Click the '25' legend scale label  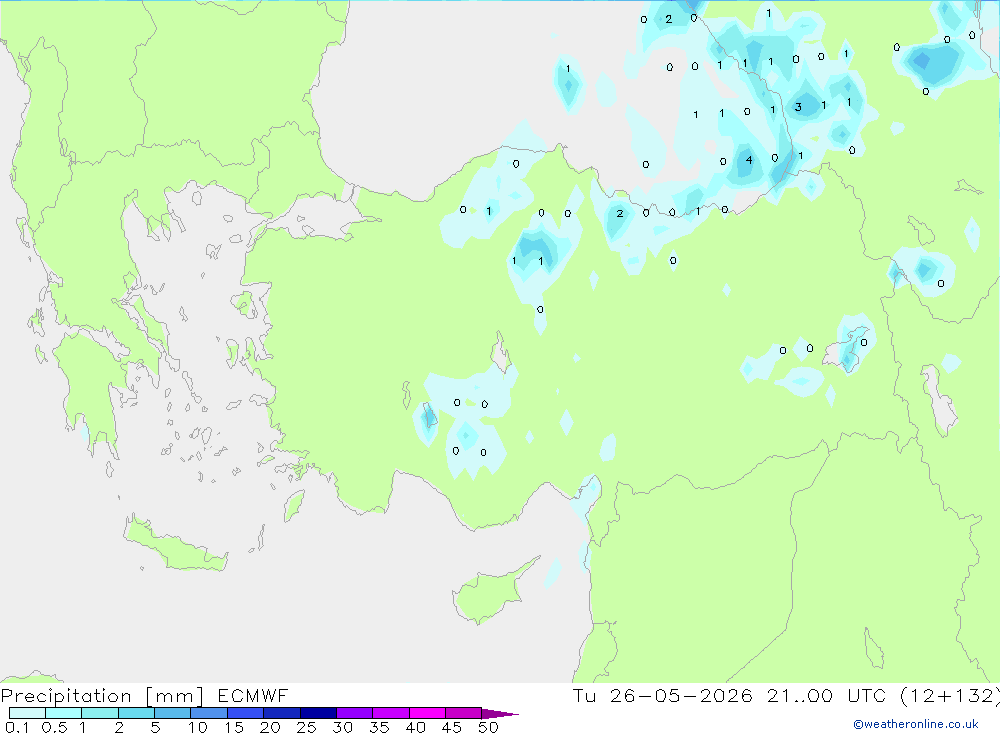pyautogui.click(x=306, y=727)
